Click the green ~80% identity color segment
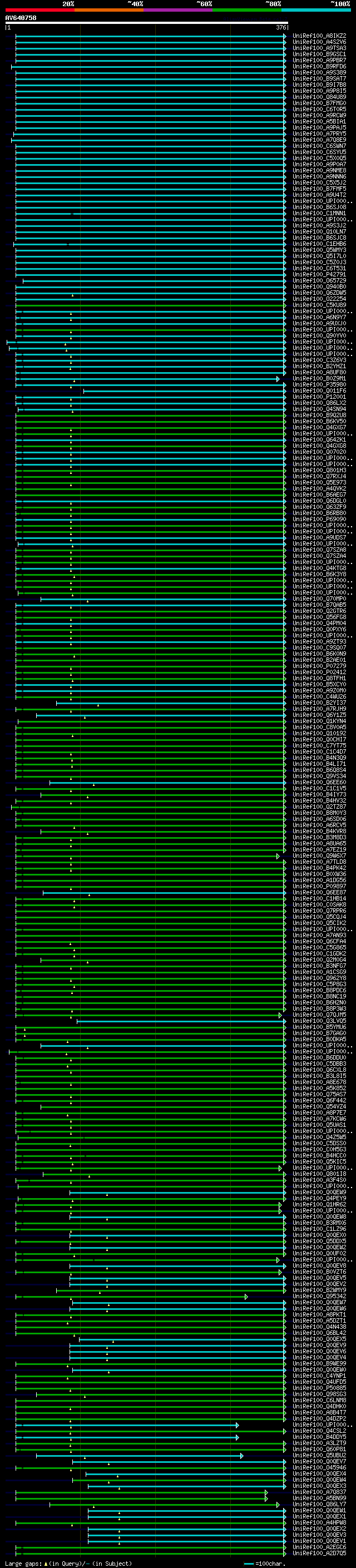Image resolution: width=356 pixels, height=1568 pixels. 246,10
